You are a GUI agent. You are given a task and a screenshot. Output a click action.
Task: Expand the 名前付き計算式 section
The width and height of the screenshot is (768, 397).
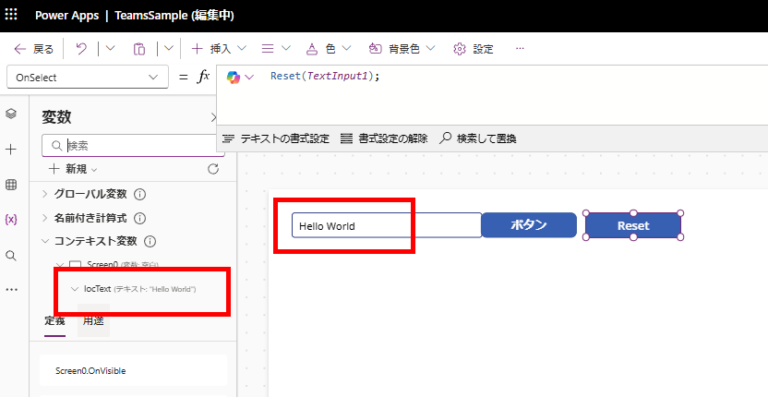coord(45,218)
